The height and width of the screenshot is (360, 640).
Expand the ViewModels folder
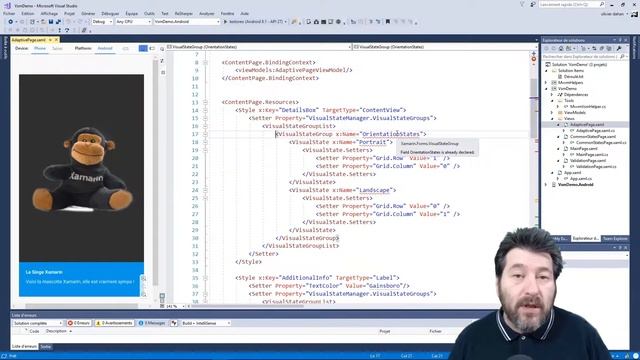pos(552,113)
